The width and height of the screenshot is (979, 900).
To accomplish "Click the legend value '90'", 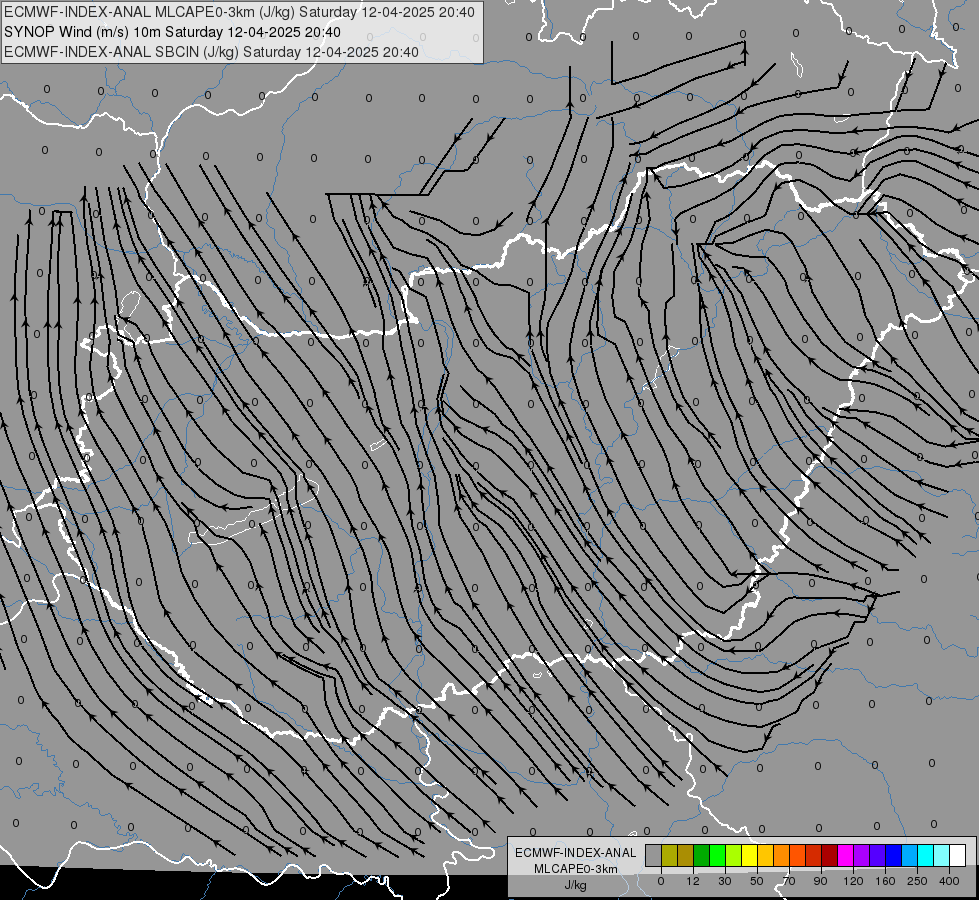I will [820, 881].
